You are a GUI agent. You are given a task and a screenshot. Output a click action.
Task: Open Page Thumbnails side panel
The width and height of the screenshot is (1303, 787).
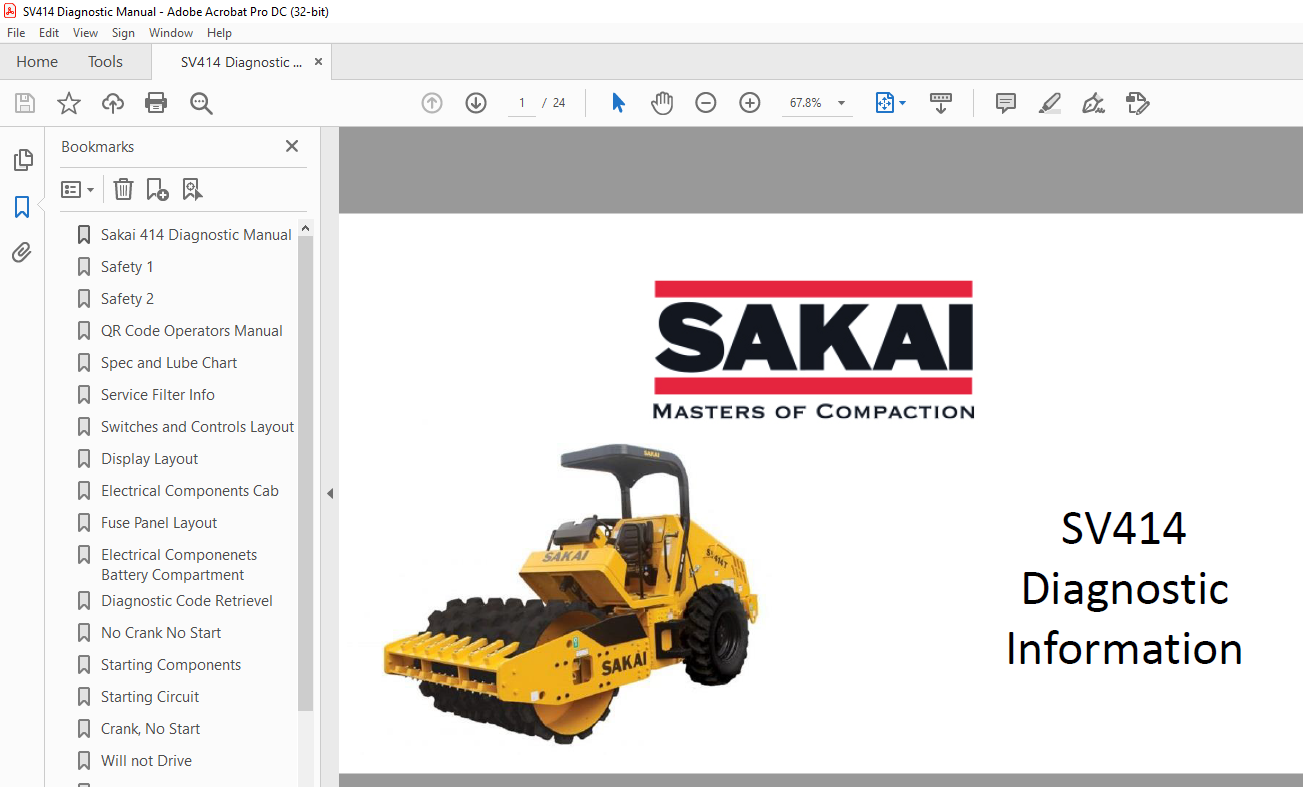(x=22, y=160)
